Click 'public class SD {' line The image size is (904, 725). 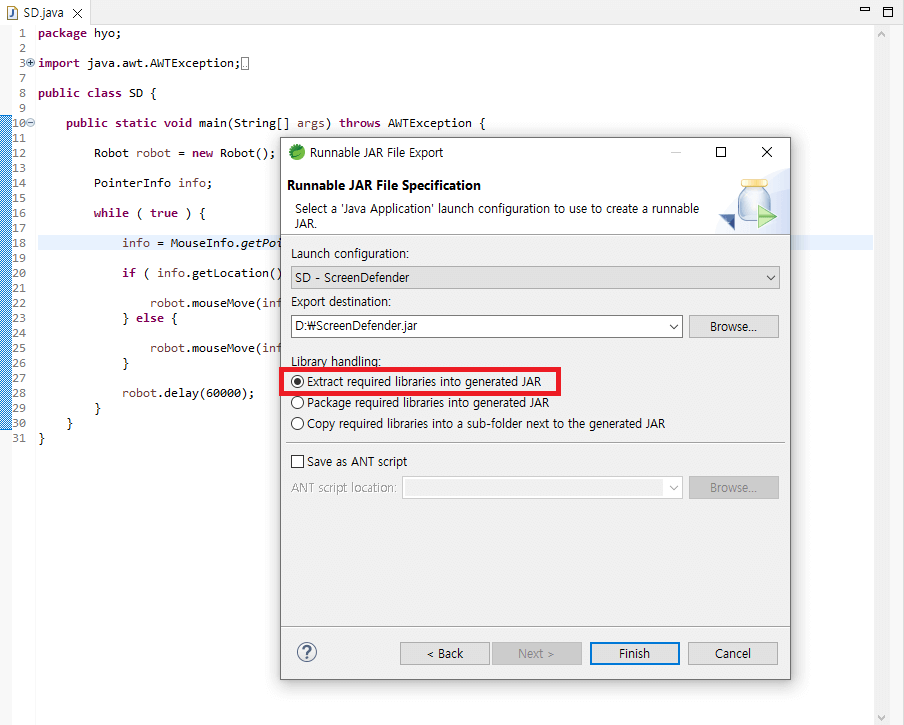point(97,93)
